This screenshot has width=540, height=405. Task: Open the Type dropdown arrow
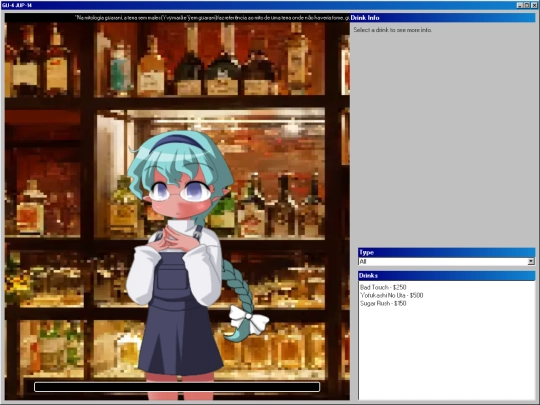pyautogui.click(x=531, y=262)
